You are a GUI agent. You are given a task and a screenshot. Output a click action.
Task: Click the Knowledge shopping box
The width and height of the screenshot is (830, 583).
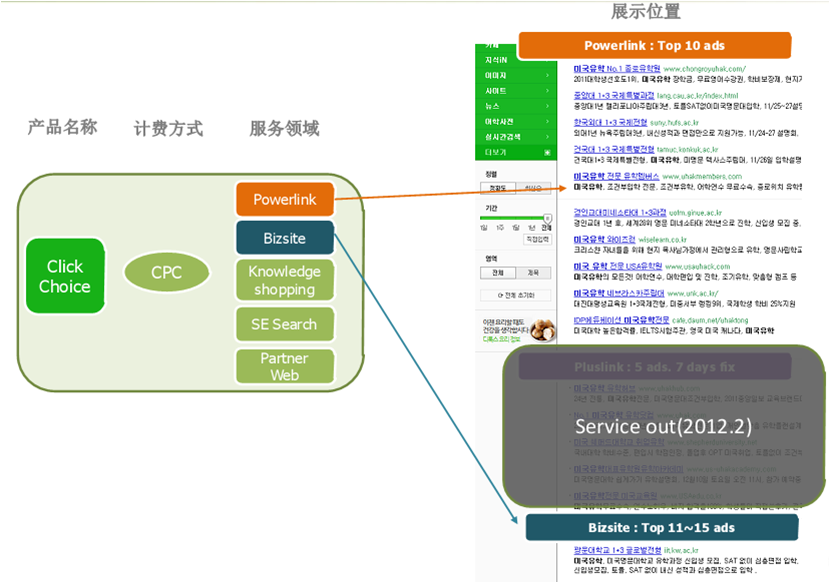285,280
